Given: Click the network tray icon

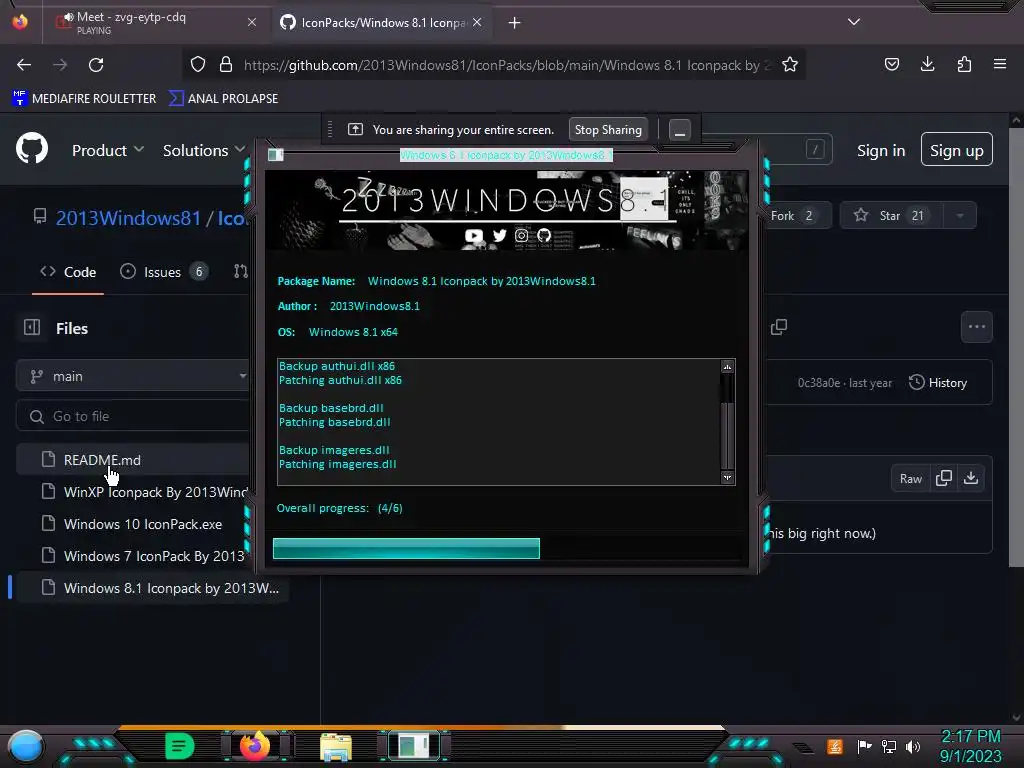Looking at the screenshot, I should click(889, 746).
